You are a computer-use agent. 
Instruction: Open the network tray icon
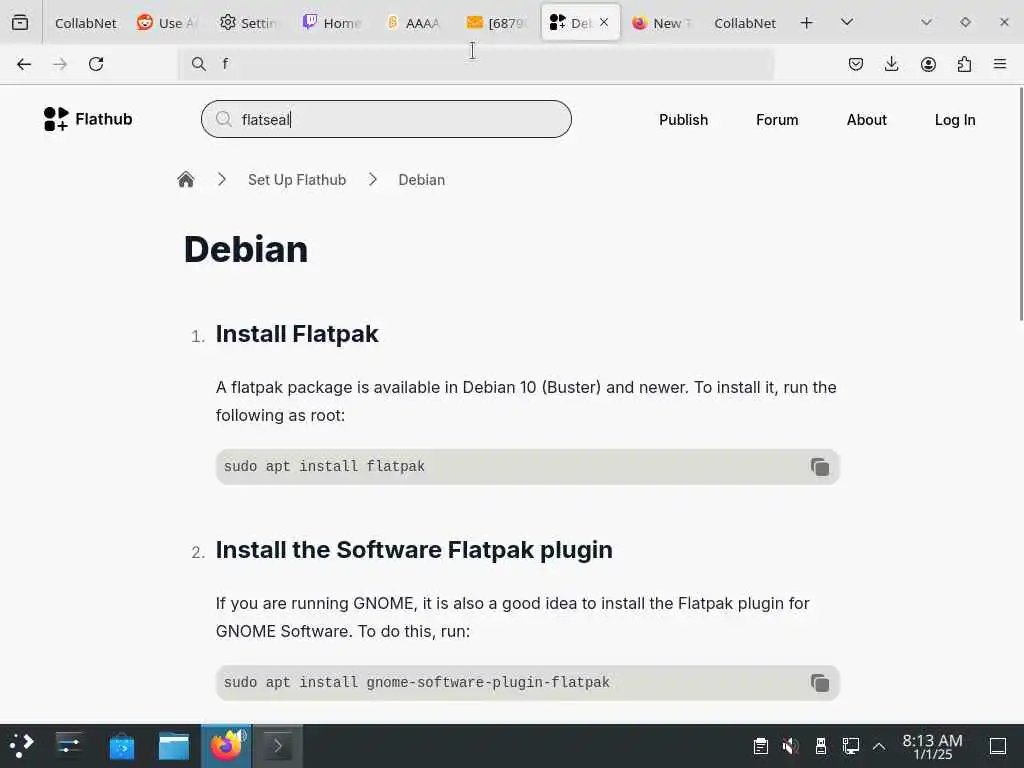pos(850,746)
